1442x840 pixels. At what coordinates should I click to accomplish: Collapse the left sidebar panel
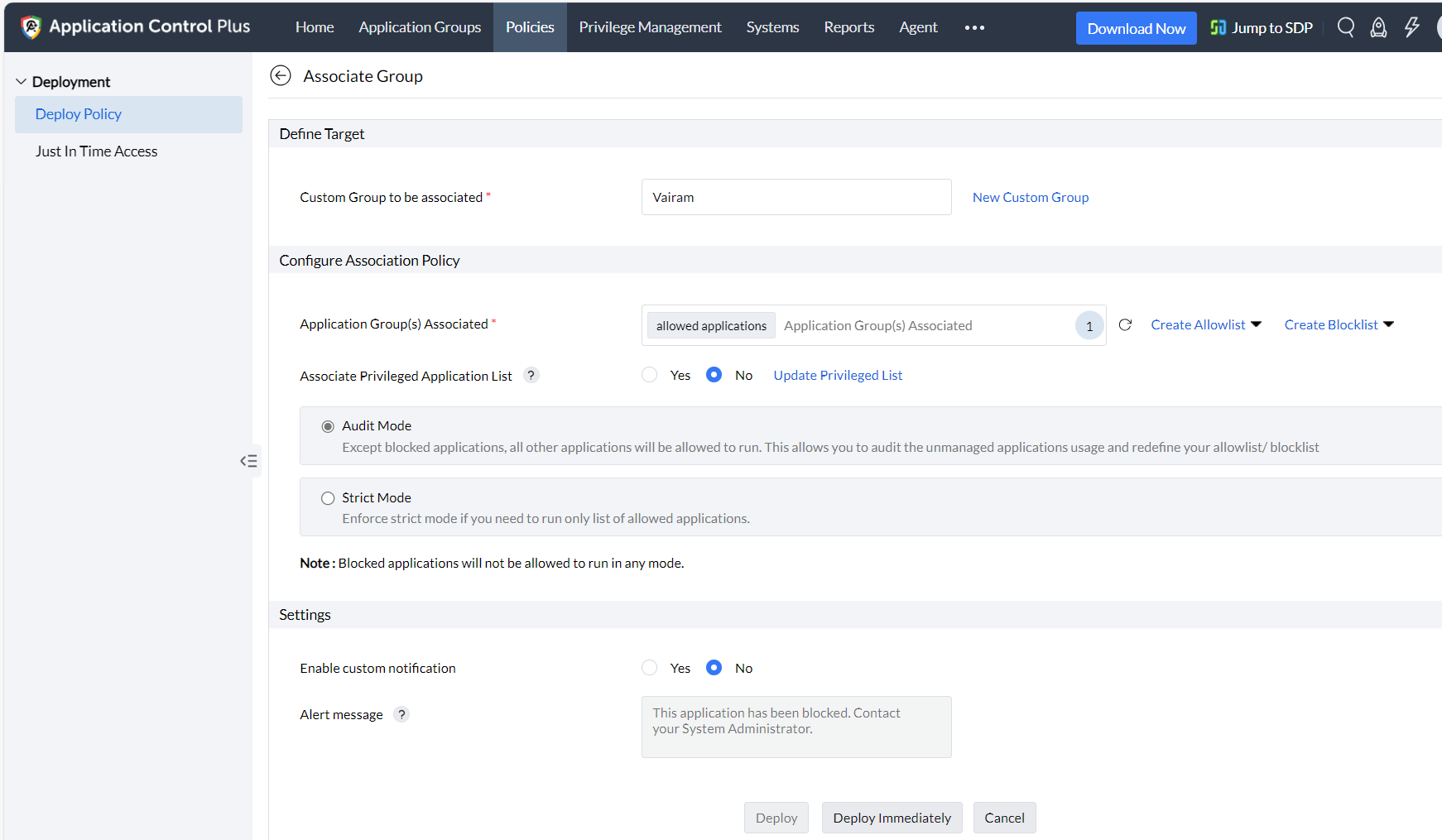pyautogui.click(x=248, y=461)
